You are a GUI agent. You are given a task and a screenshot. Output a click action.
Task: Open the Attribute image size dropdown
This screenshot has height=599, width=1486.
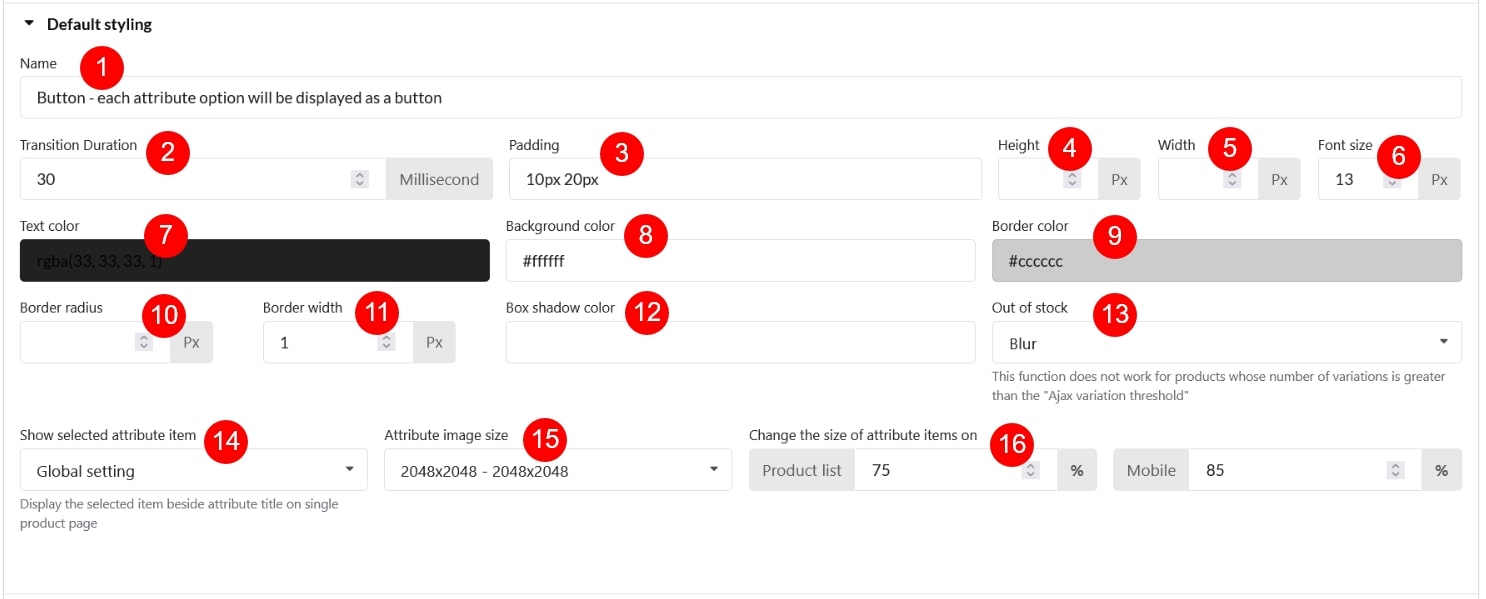(557, 470)
